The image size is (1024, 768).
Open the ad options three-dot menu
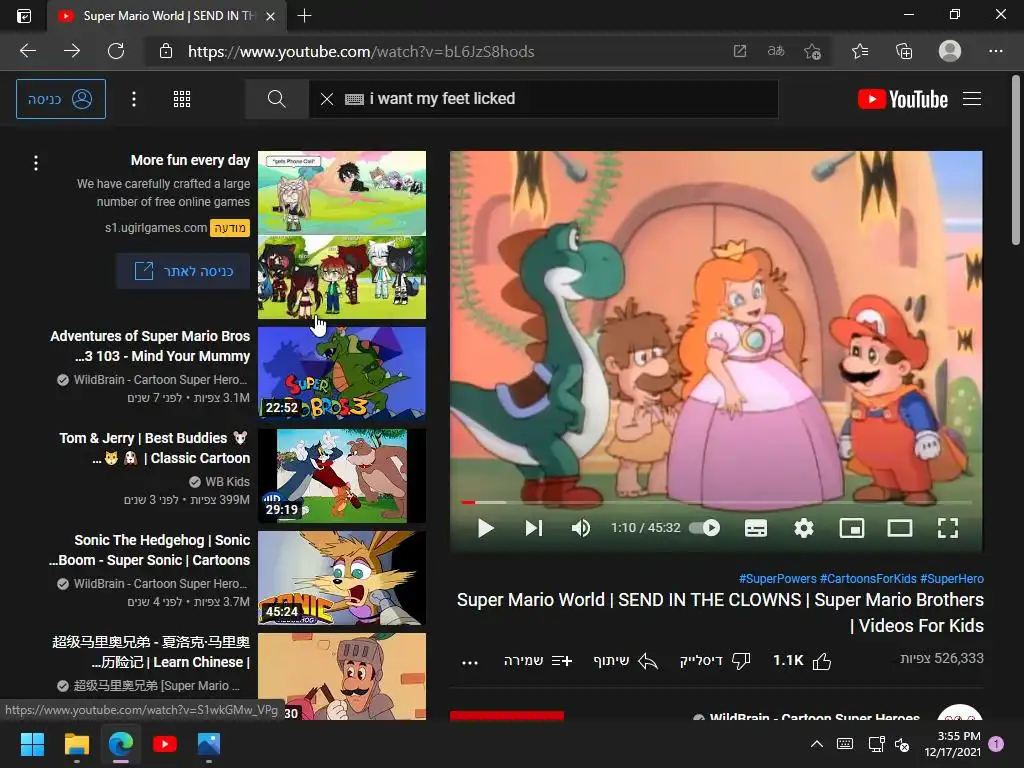click(x=36, y=163)
